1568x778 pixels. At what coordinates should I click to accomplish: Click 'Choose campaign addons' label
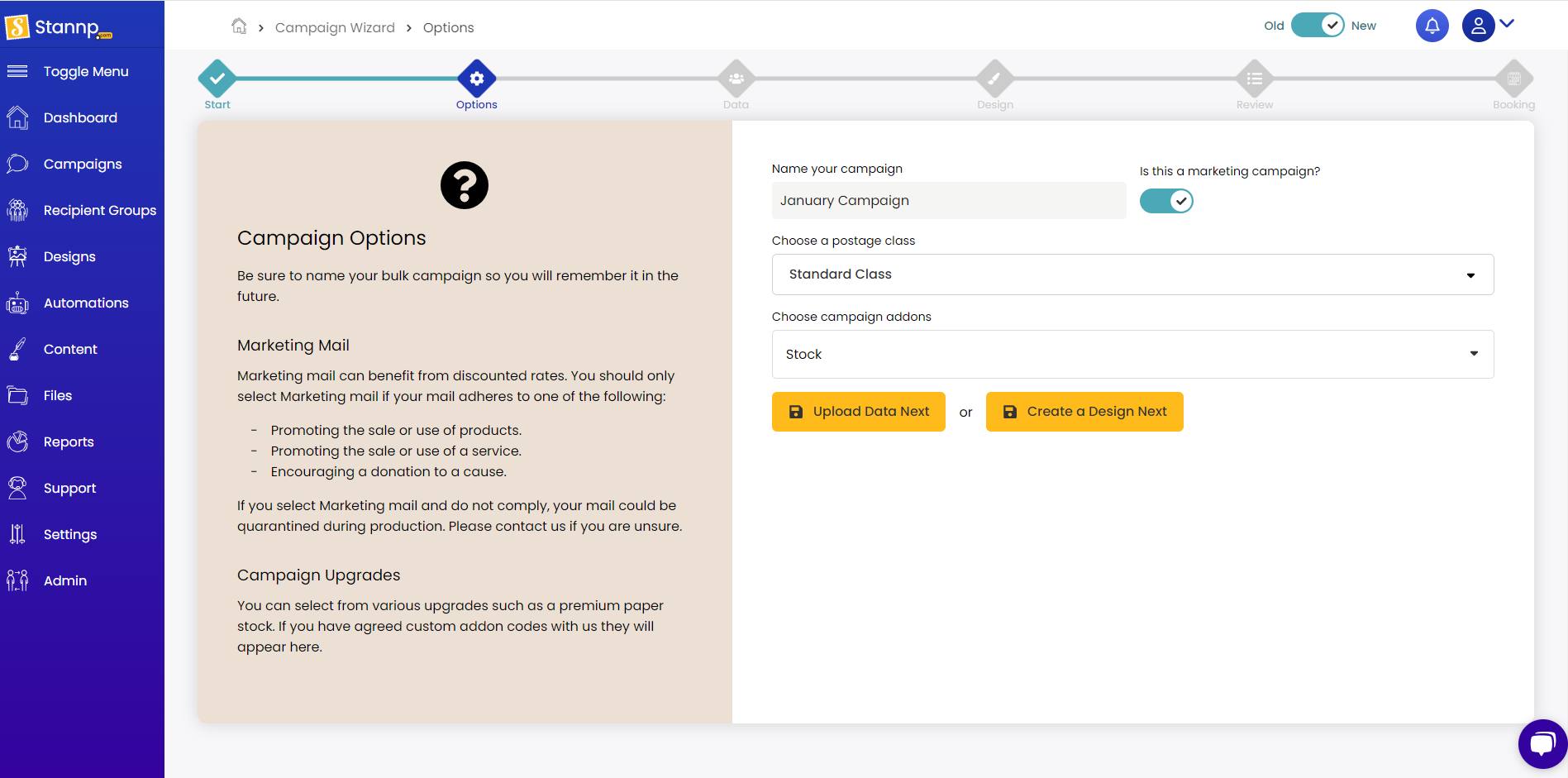[851, 317]
